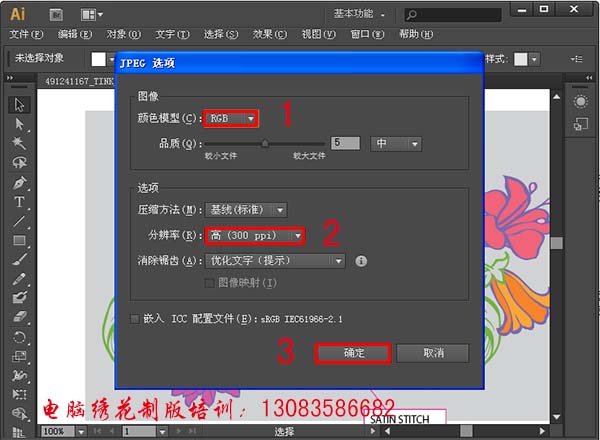Open the anti-aliasing dropdown

click(275, 261)
